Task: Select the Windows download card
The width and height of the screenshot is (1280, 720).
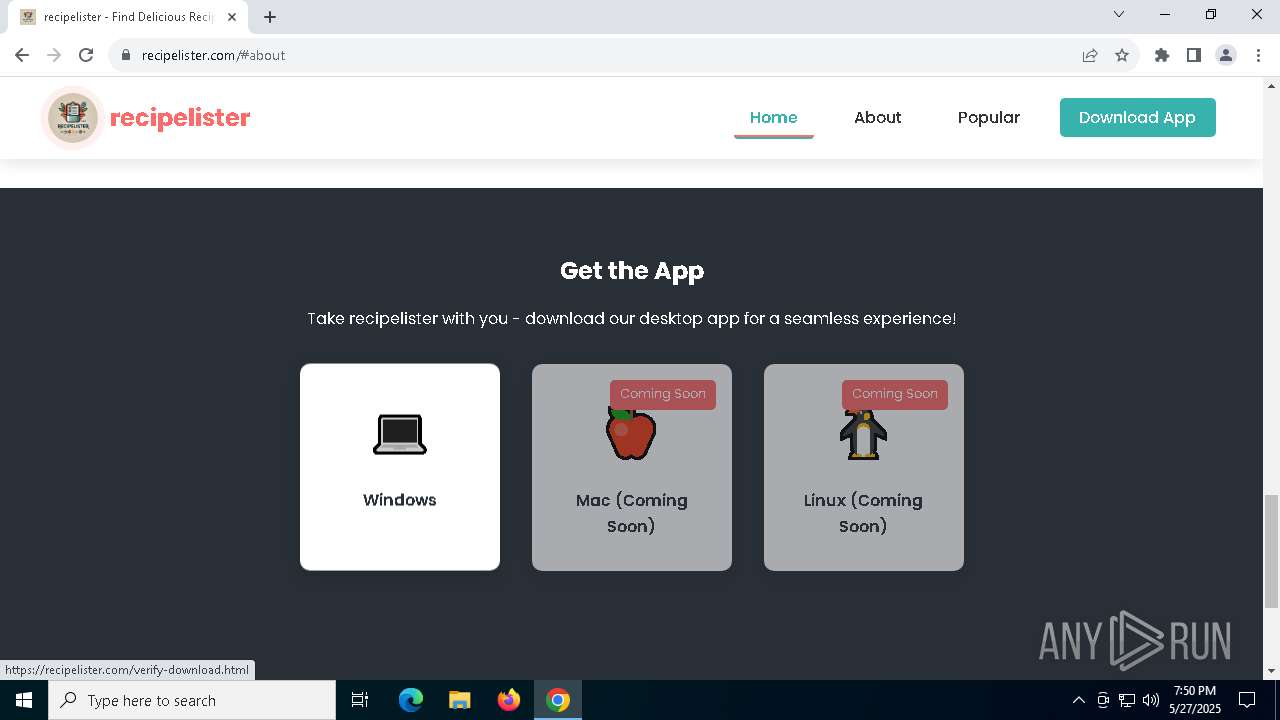Action: 400,467
